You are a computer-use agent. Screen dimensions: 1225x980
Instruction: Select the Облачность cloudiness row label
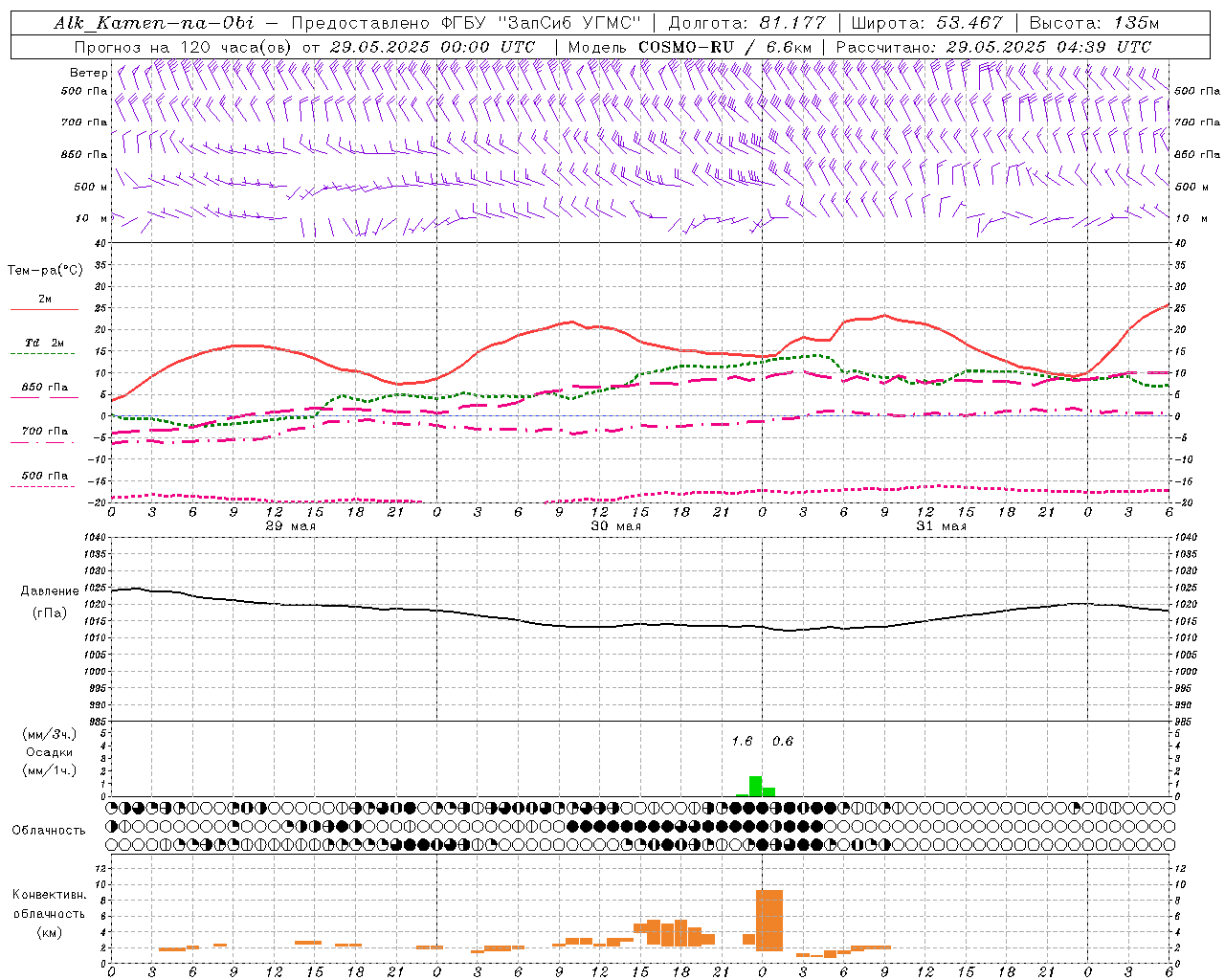tap(49, 830)
